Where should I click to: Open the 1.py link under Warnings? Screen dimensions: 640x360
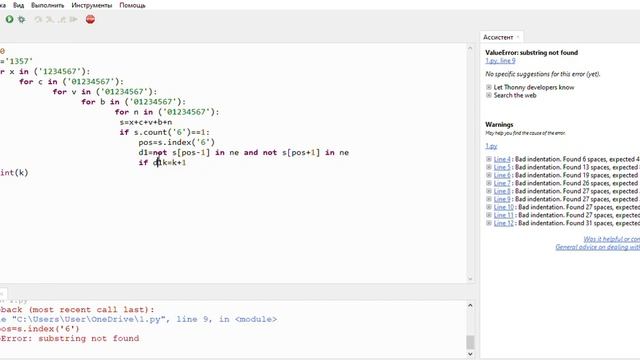click(x=491, y=146)
